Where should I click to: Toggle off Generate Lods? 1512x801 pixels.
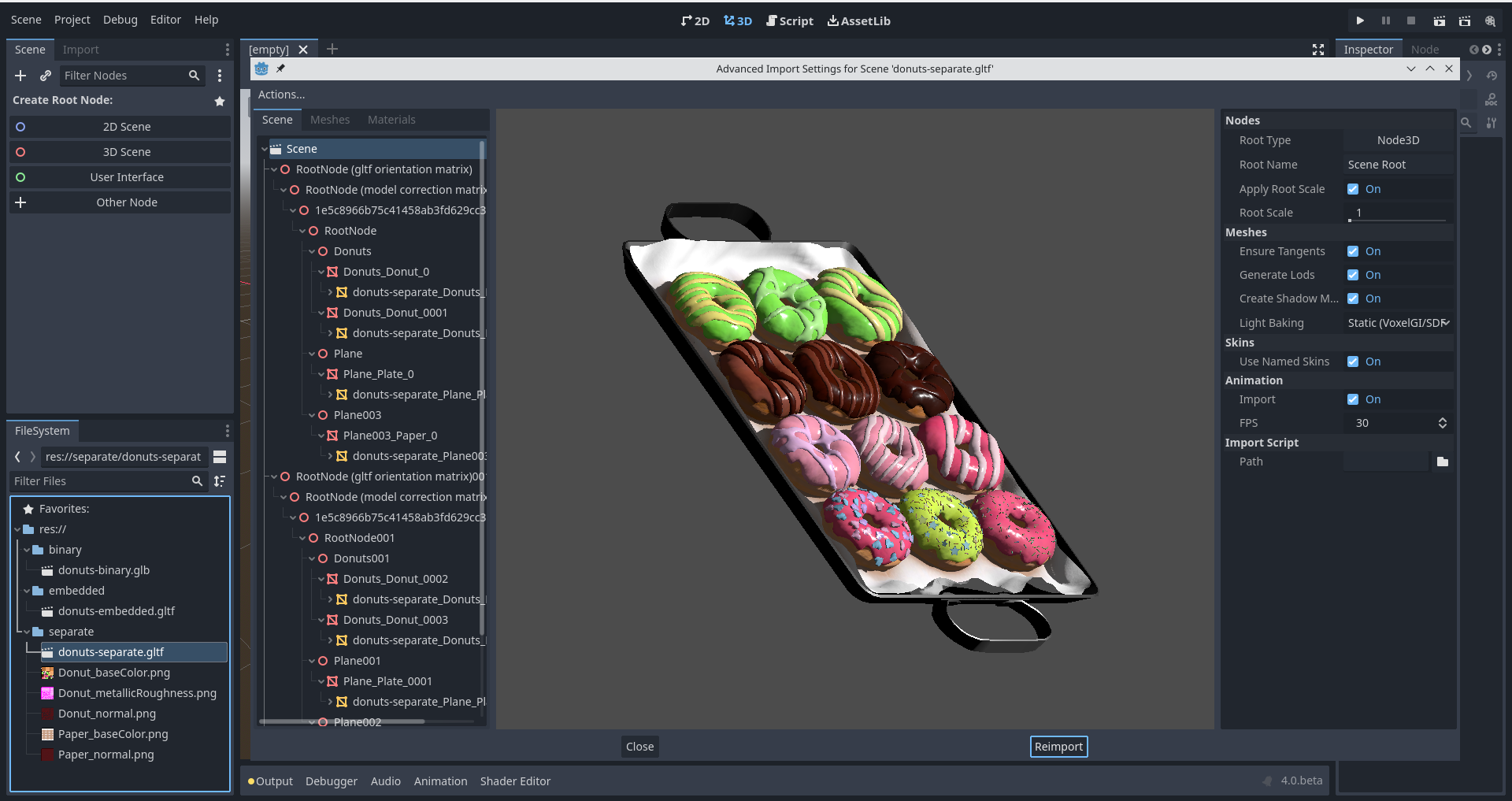click(1354, 275)
